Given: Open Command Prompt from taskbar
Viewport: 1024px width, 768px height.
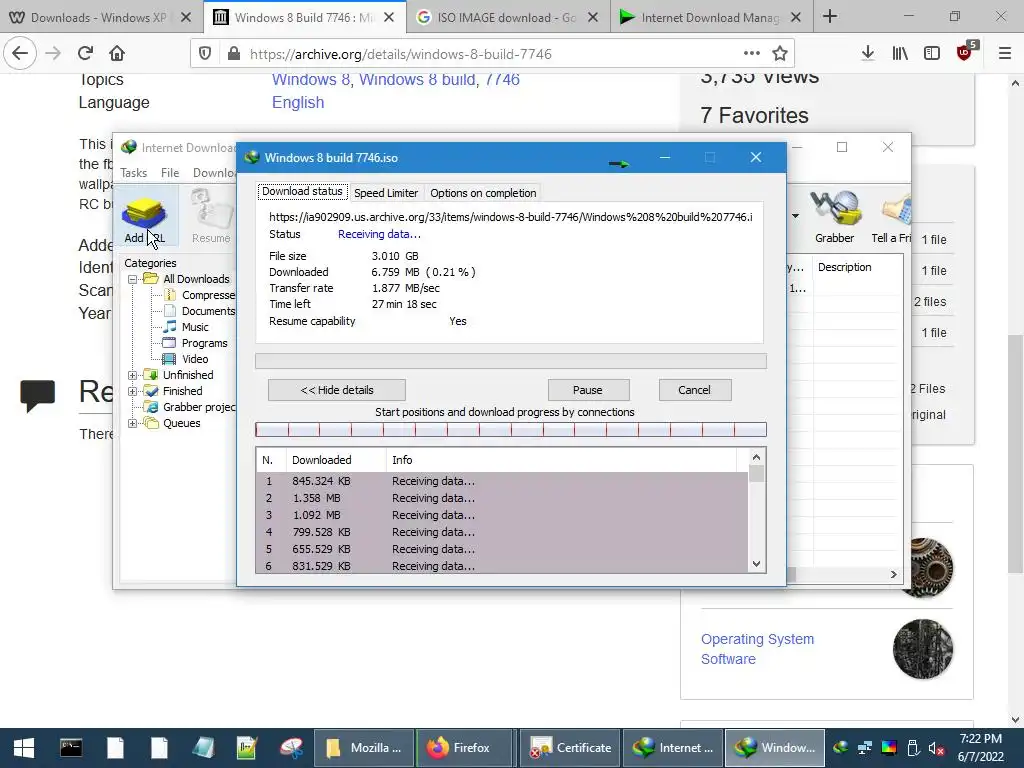Looking at the screenshot, I should click(71, 748).
